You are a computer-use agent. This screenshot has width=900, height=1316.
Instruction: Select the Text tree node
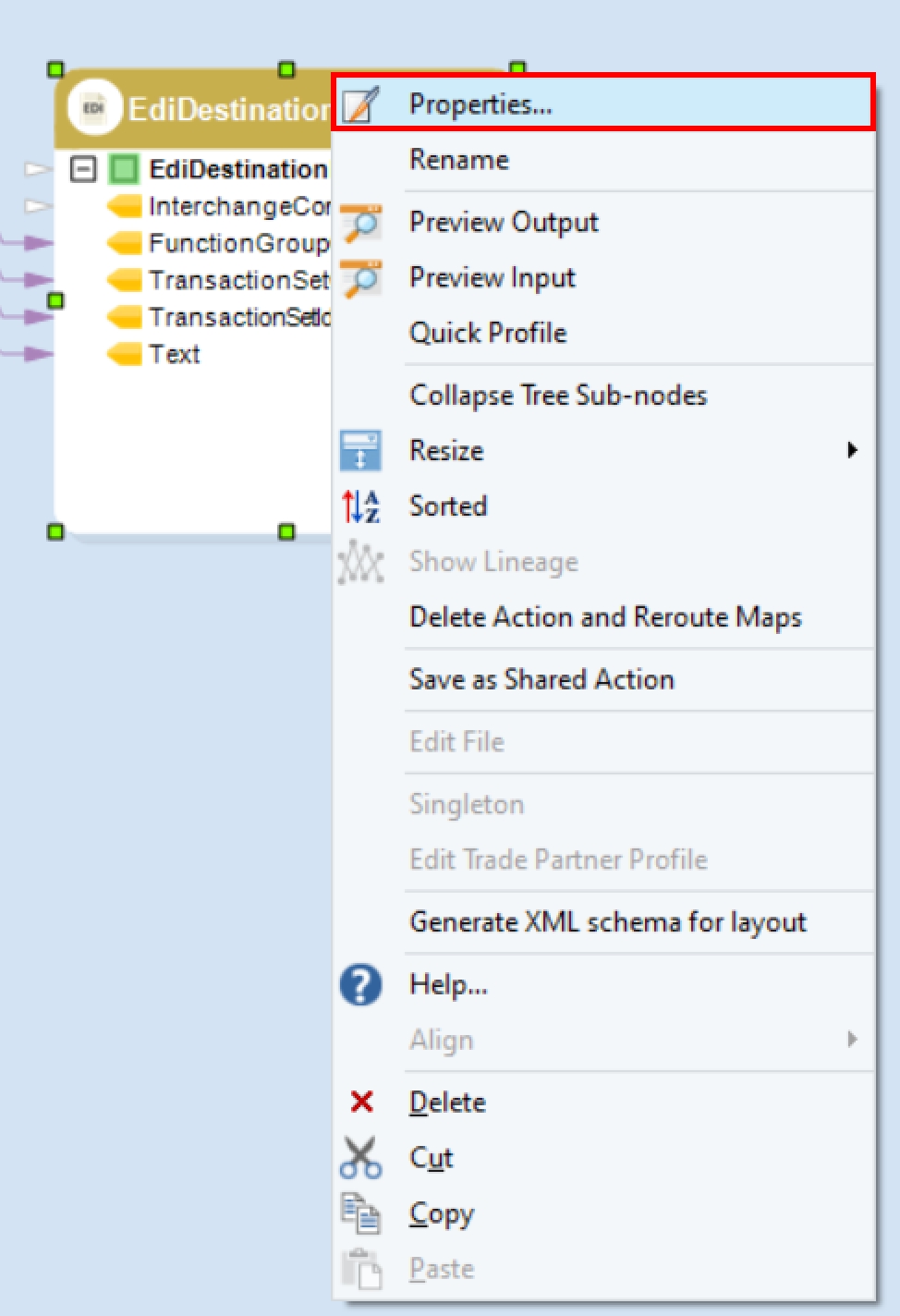click(174, 354)
